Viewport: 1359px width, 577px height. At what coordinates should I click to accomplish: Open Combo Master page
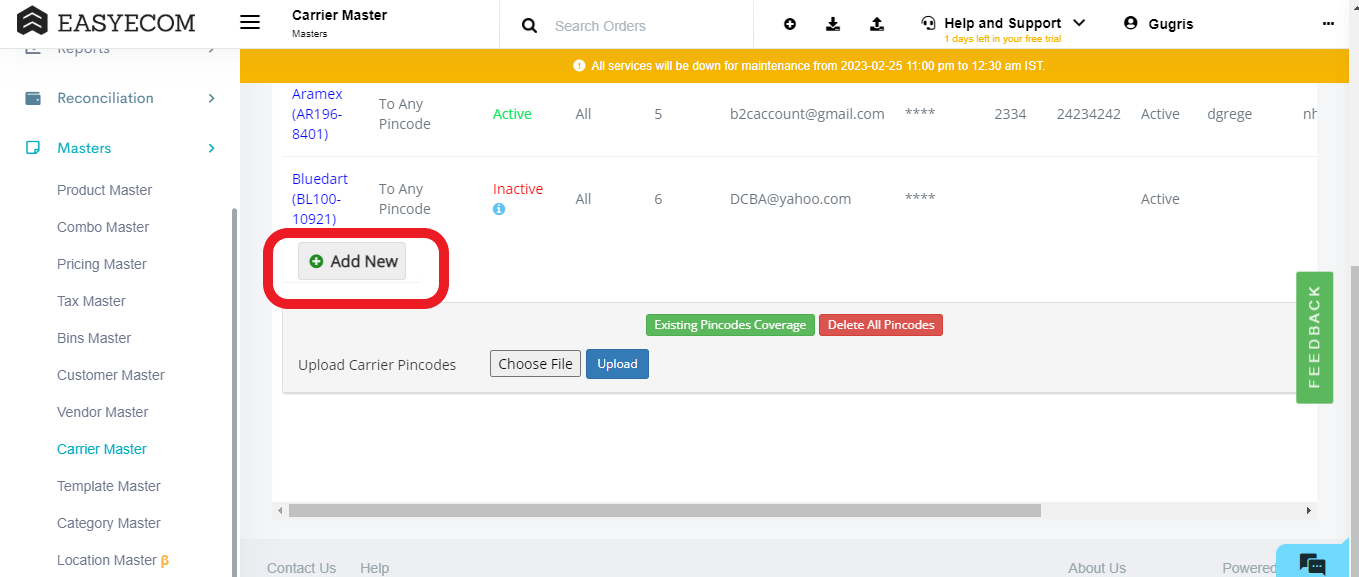click(x=103, y=227)
